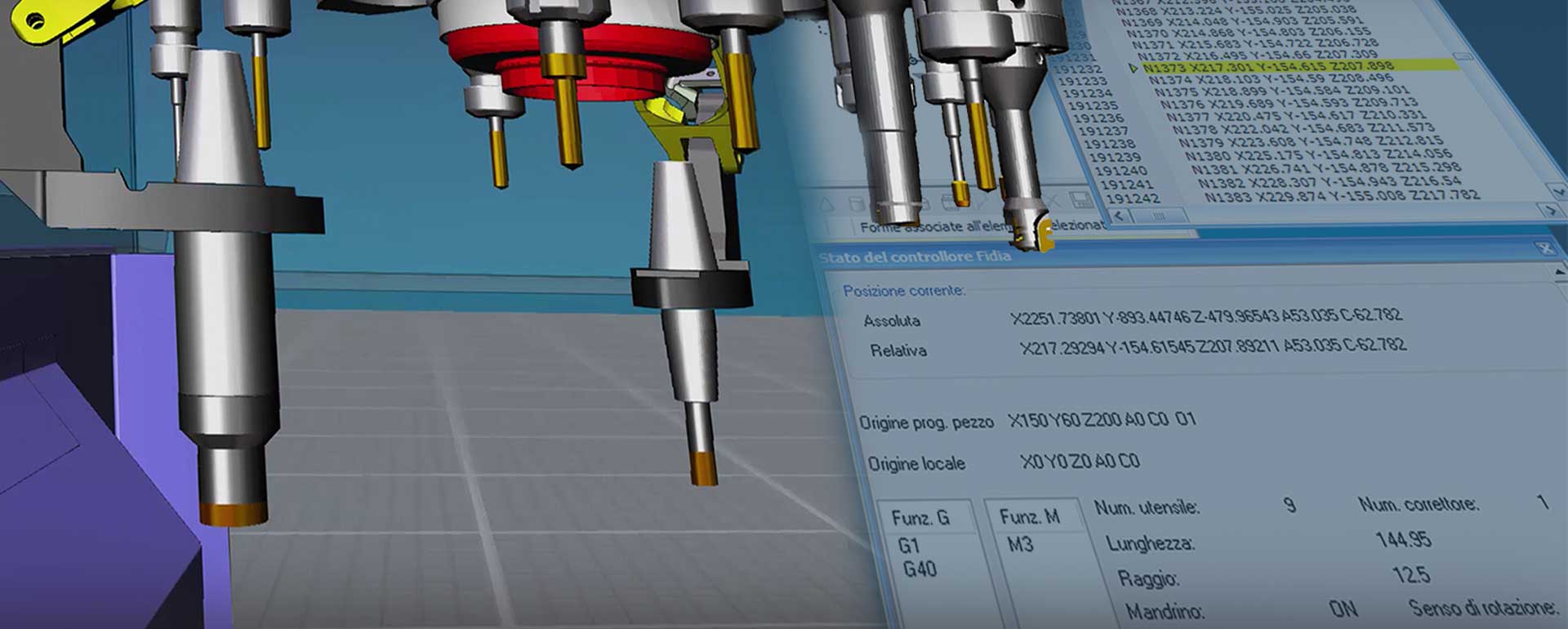This screenshot has height=629, width=1568.
Task: Click the cone shape icon in the faded toolbar
Action: [x=826, y=204]
